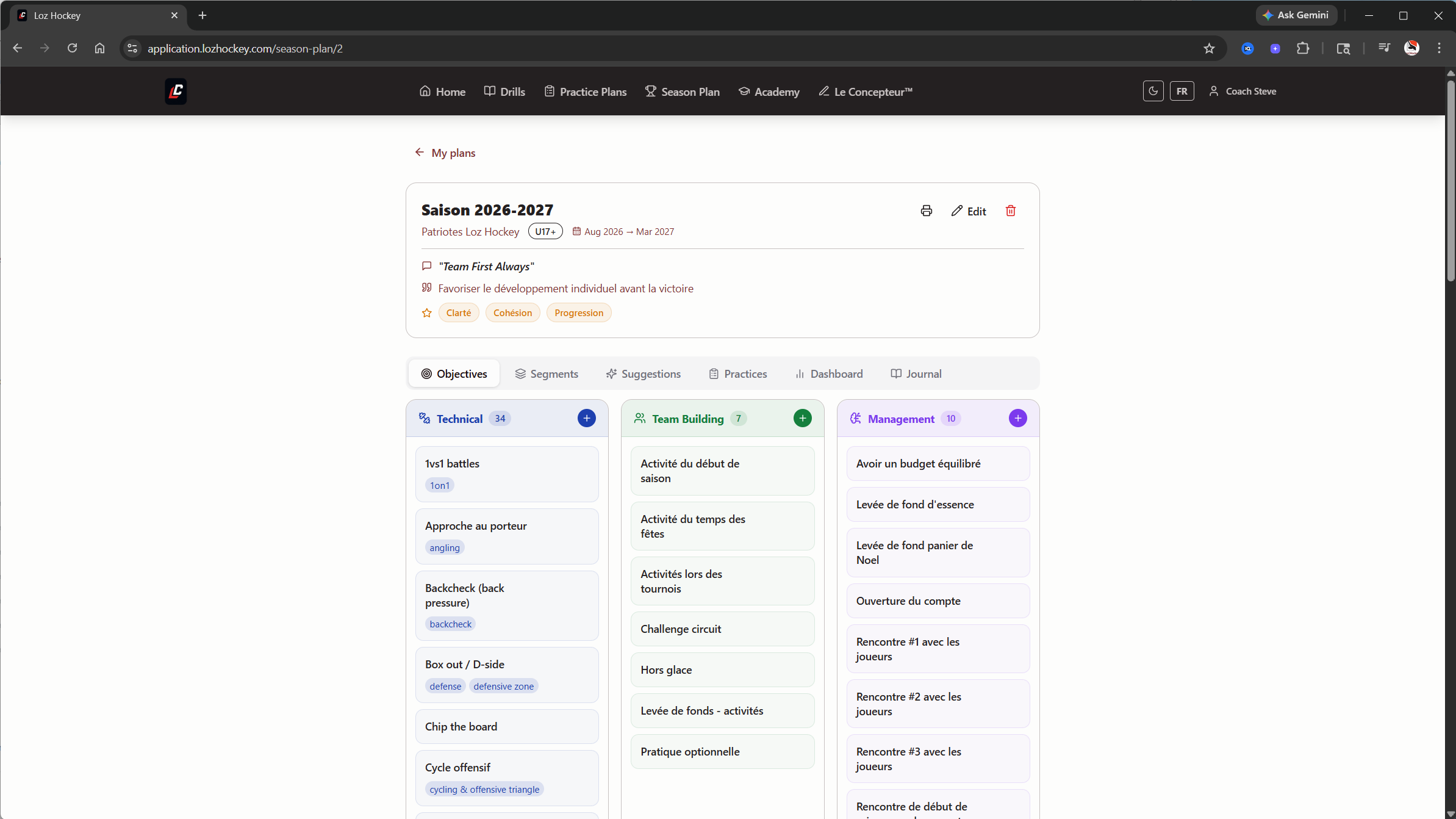The image size is (1456, 819).
Task: Click the Loz Hockey logo icon
Action: click(x=176, y=92)
